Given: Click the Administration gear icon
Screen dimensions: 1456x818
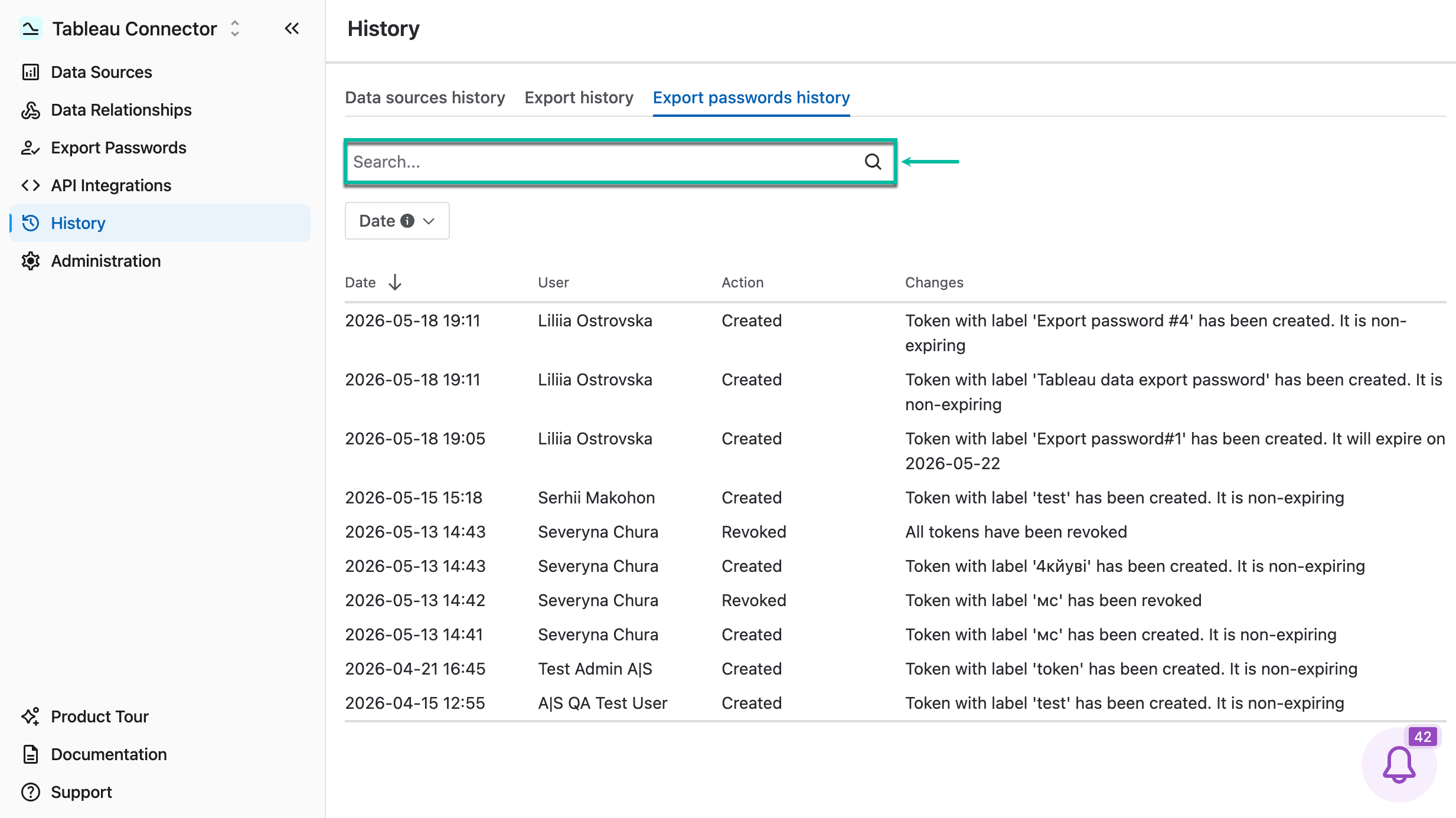Looking at the screenshot, I should 31,261.
